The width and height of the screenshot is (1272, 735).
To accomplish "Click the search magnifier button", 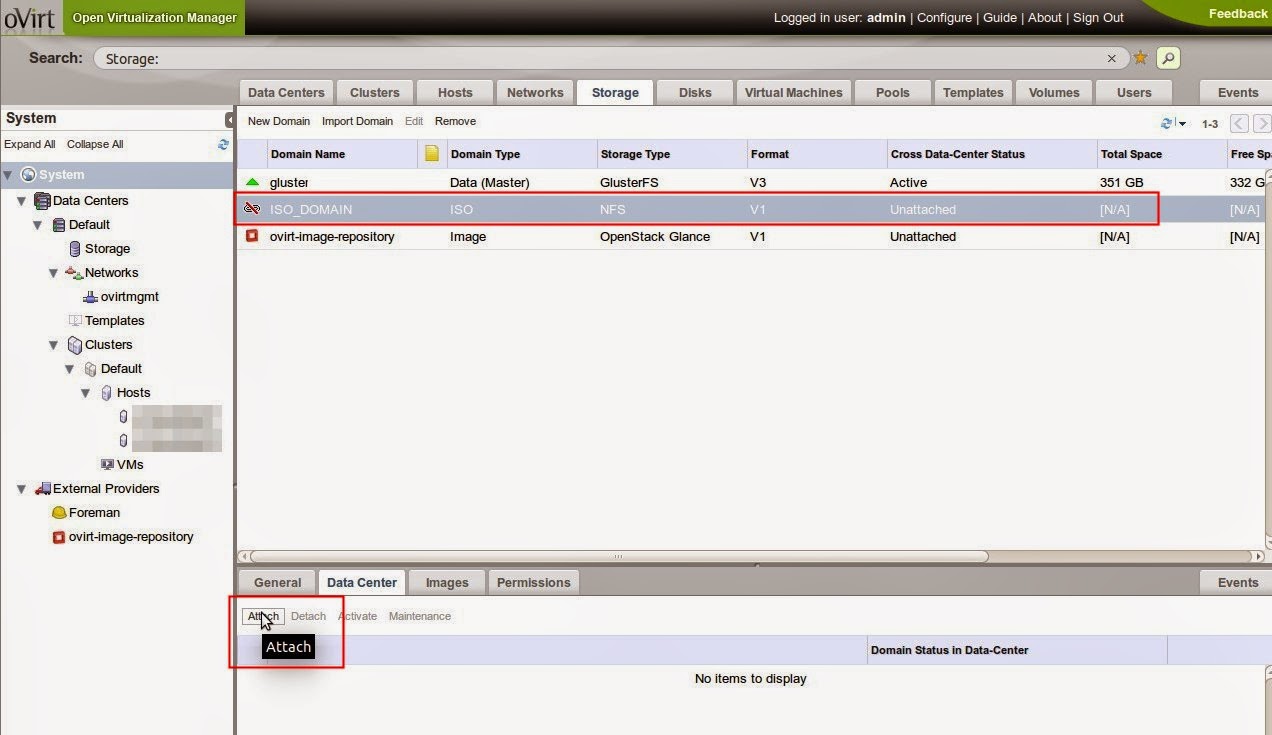I will point(1168,58).
